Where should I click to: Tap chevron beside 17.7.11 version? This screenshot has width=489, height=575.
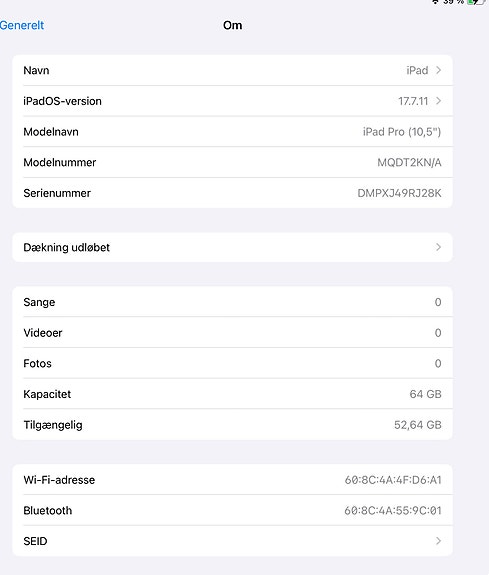[438, 101]
